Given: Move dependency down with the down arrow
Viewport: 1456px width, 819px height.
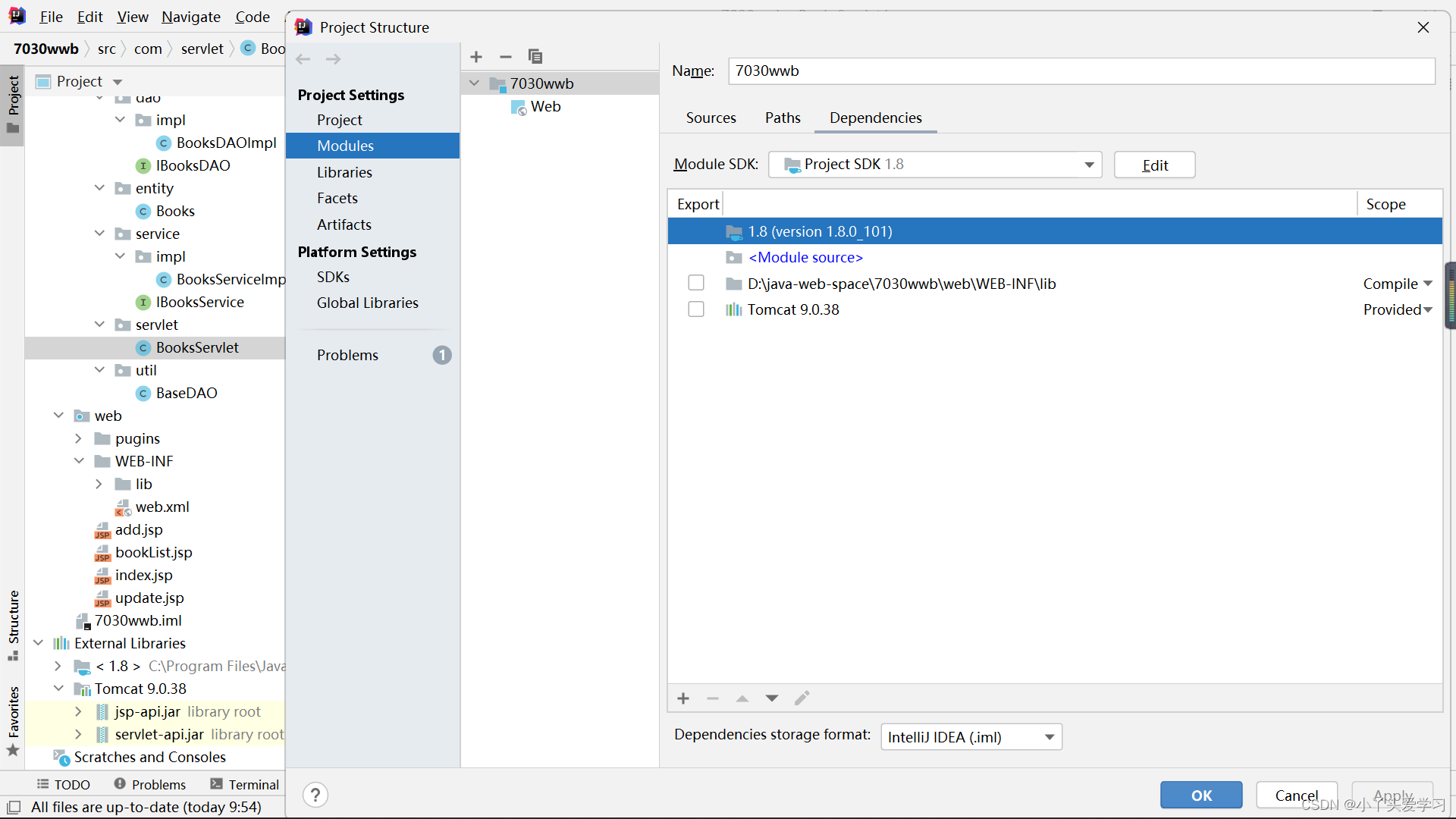Looking at the screenshot, I should pyautogui.click(x=772, y=698).
